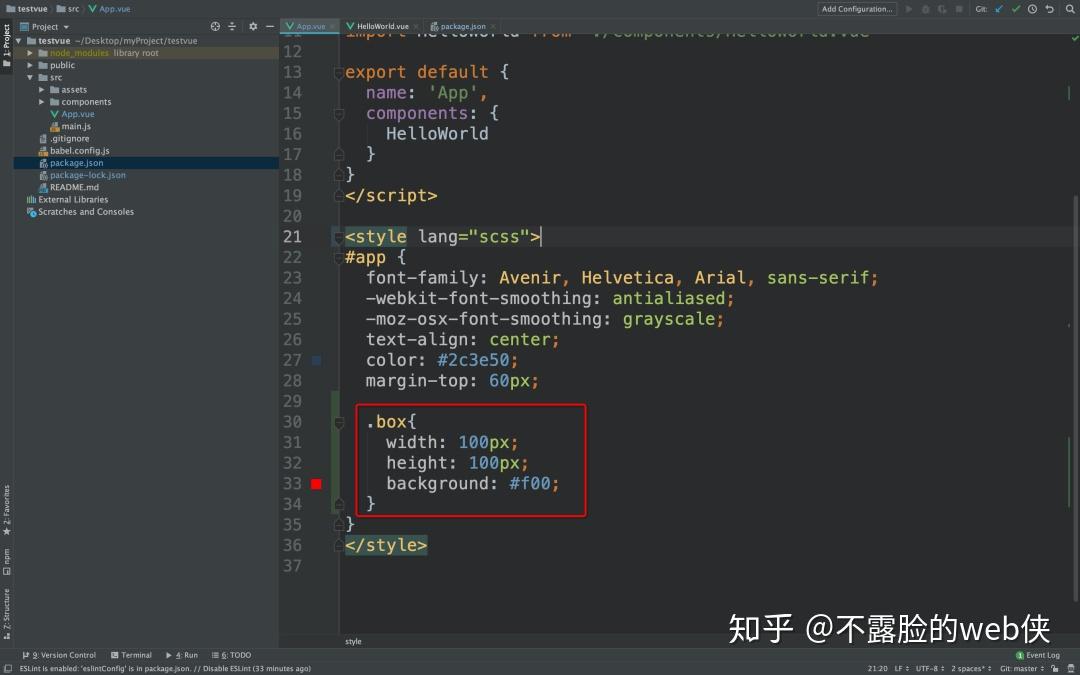
Task: Open the Terminal tool window
Action: click(131, 655)
